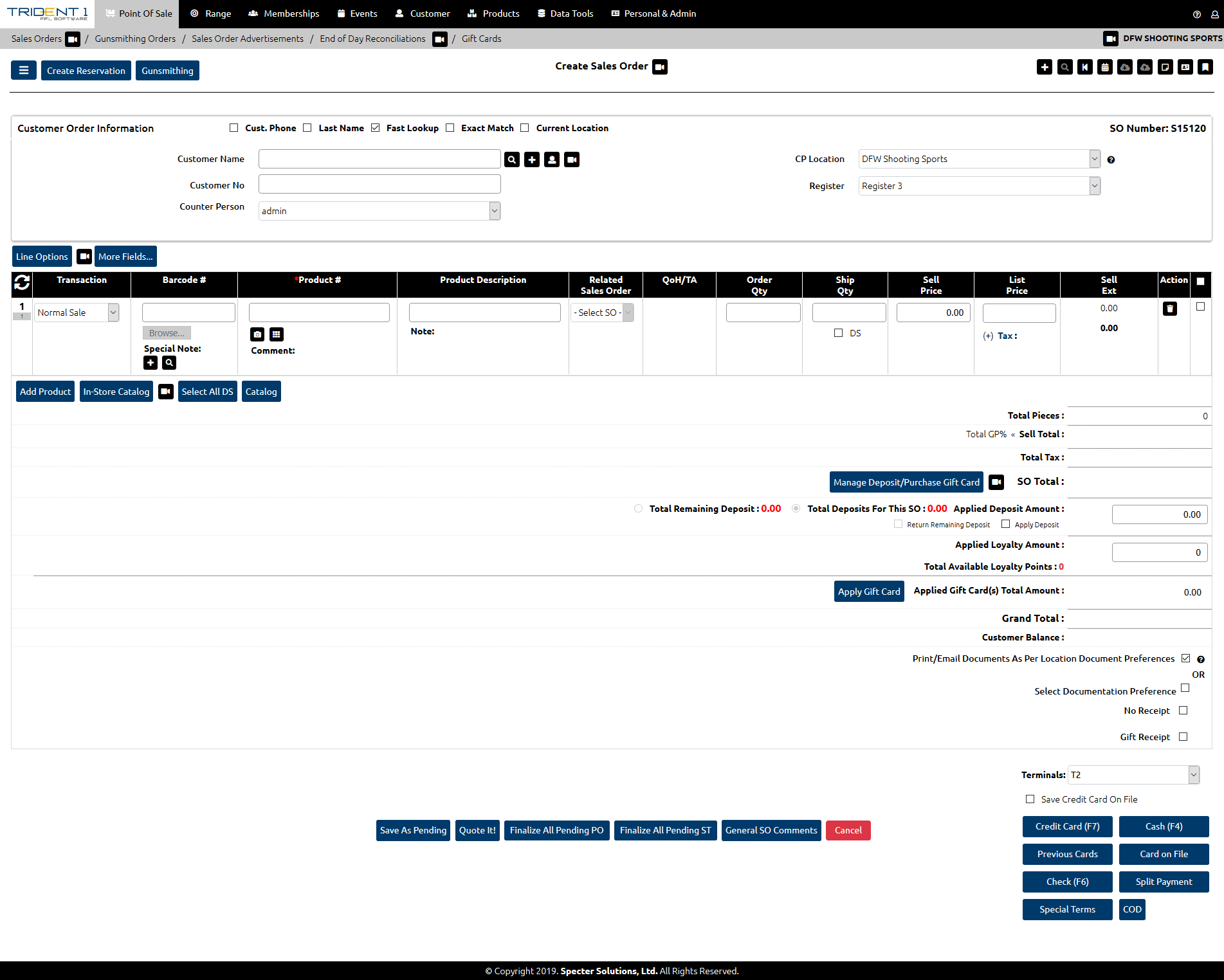Screen dimensions: 1224x980
Task: Go to the Gift Cards submenu link
Action: [x=481, y=39]
